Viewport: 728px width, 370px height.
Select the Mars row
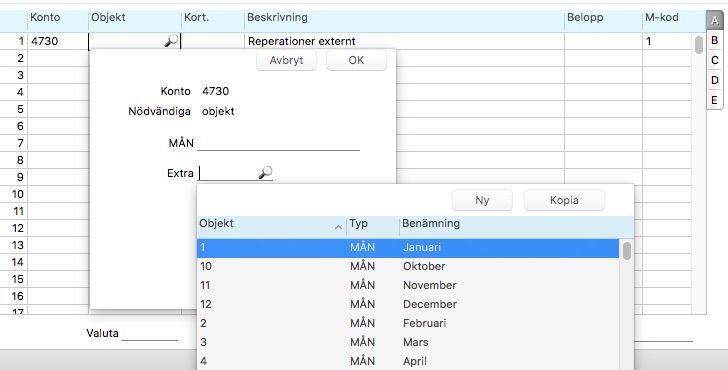coord(408,342)
